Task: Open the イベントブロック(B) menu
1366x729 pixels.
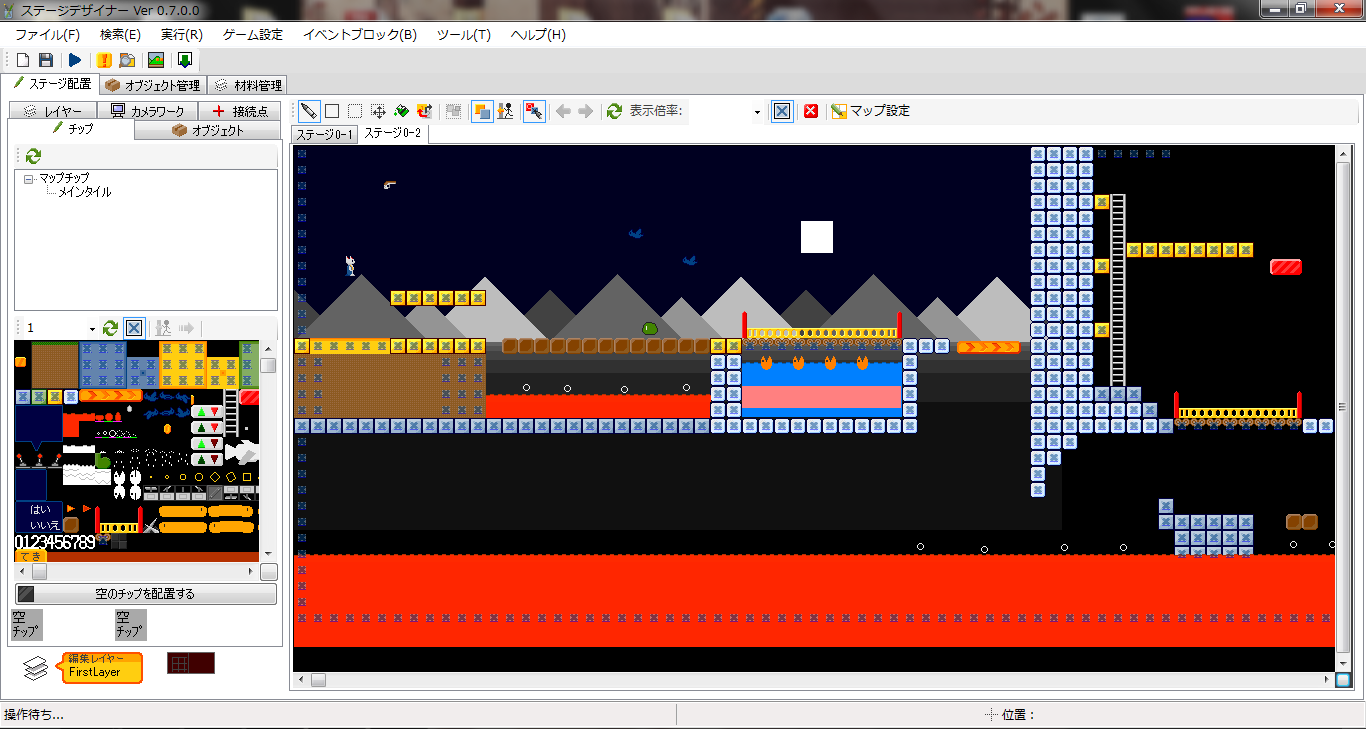Action: point(359,34)
